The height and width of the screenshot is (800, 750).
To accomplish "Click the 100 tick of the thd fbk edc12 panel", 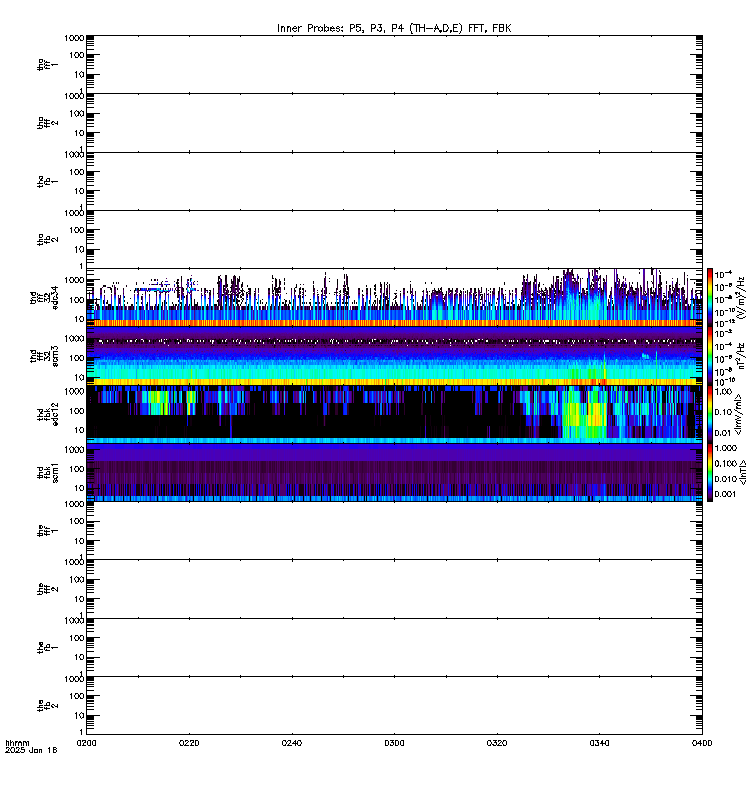I will pyautogui.click(x=77, y=411).
